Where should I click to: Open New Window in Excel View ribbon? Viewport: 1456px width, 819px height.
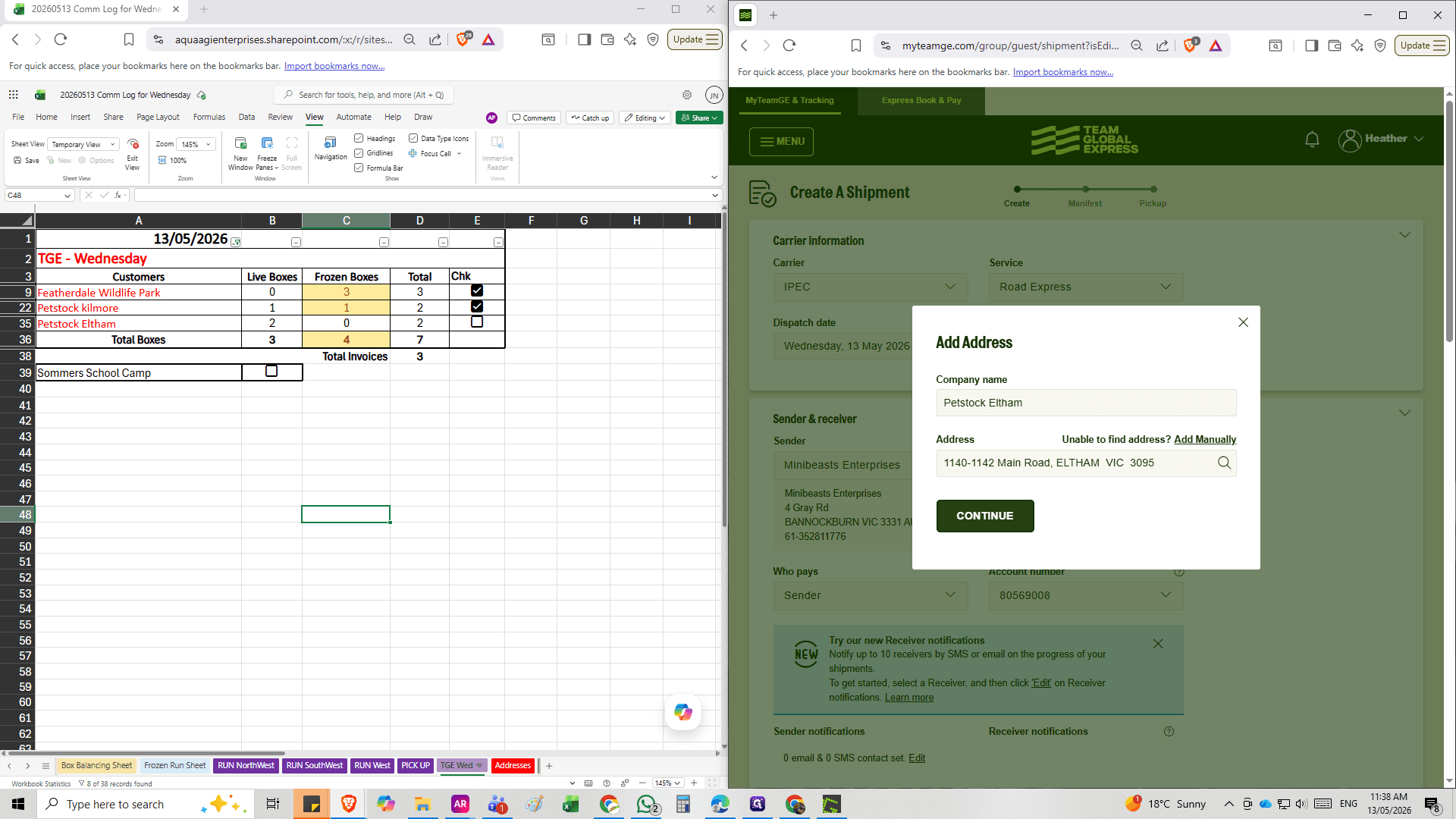pyautogui.click(x=240, y=143)
